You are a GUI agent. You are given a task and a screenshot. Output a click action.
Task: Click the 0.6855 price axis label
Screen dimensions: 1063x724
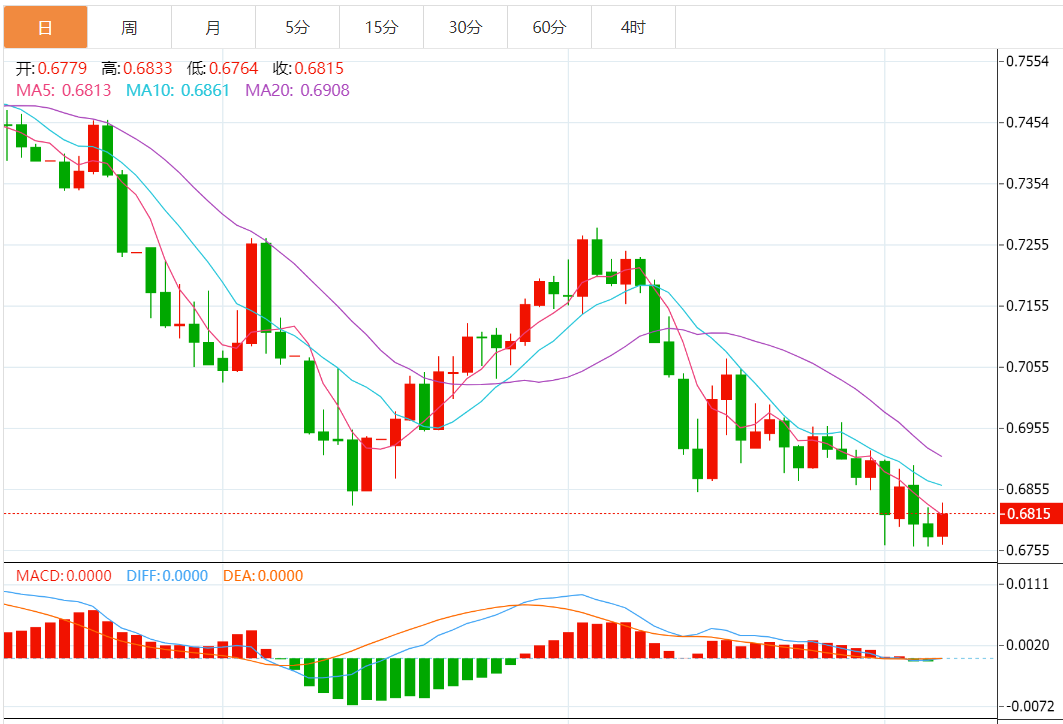[x=1027, y=489]
